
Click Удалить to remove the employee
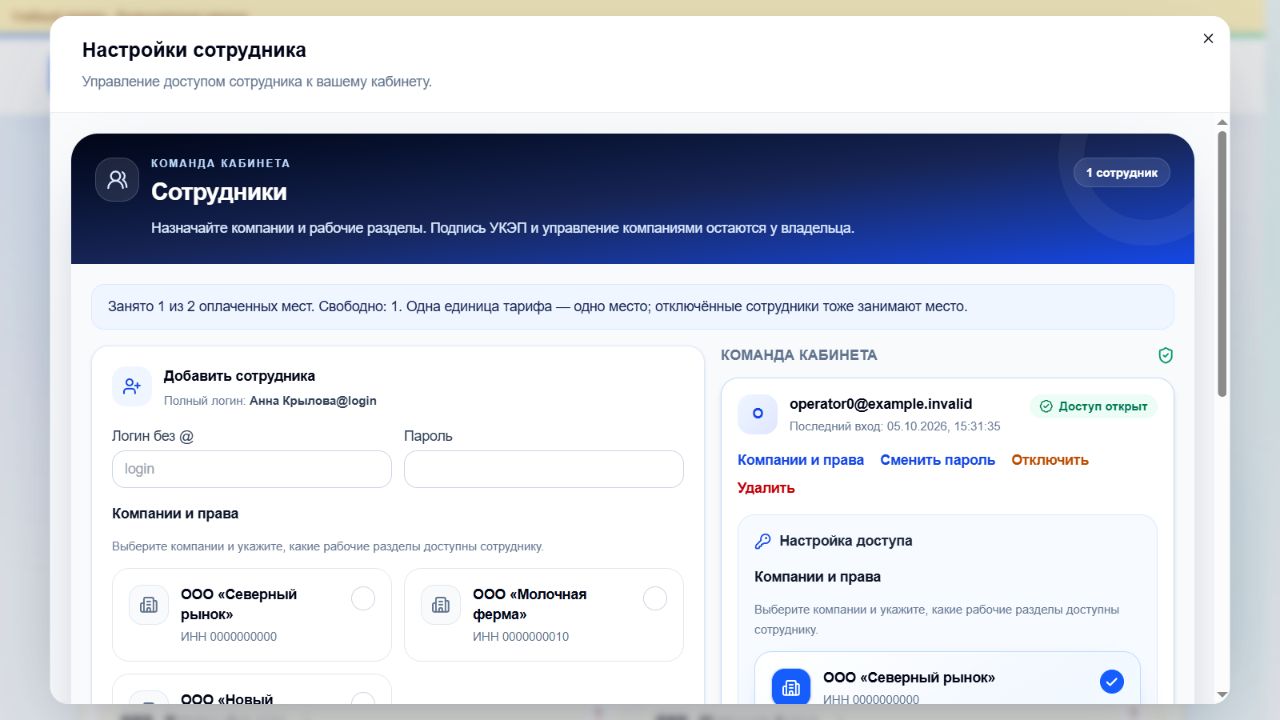click(766, 488)
